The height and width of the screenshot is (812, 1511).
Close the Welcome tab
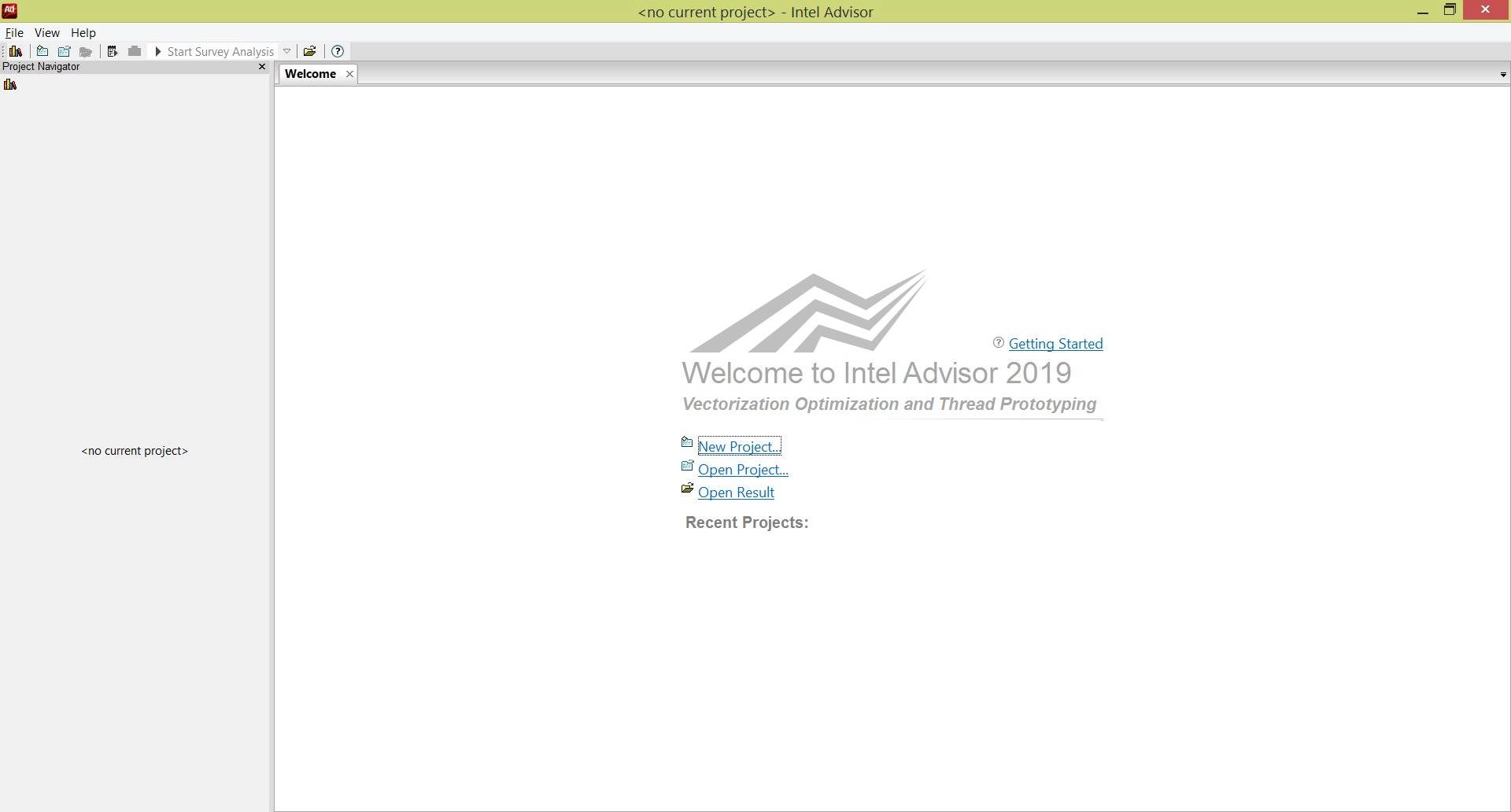(349, 73)
